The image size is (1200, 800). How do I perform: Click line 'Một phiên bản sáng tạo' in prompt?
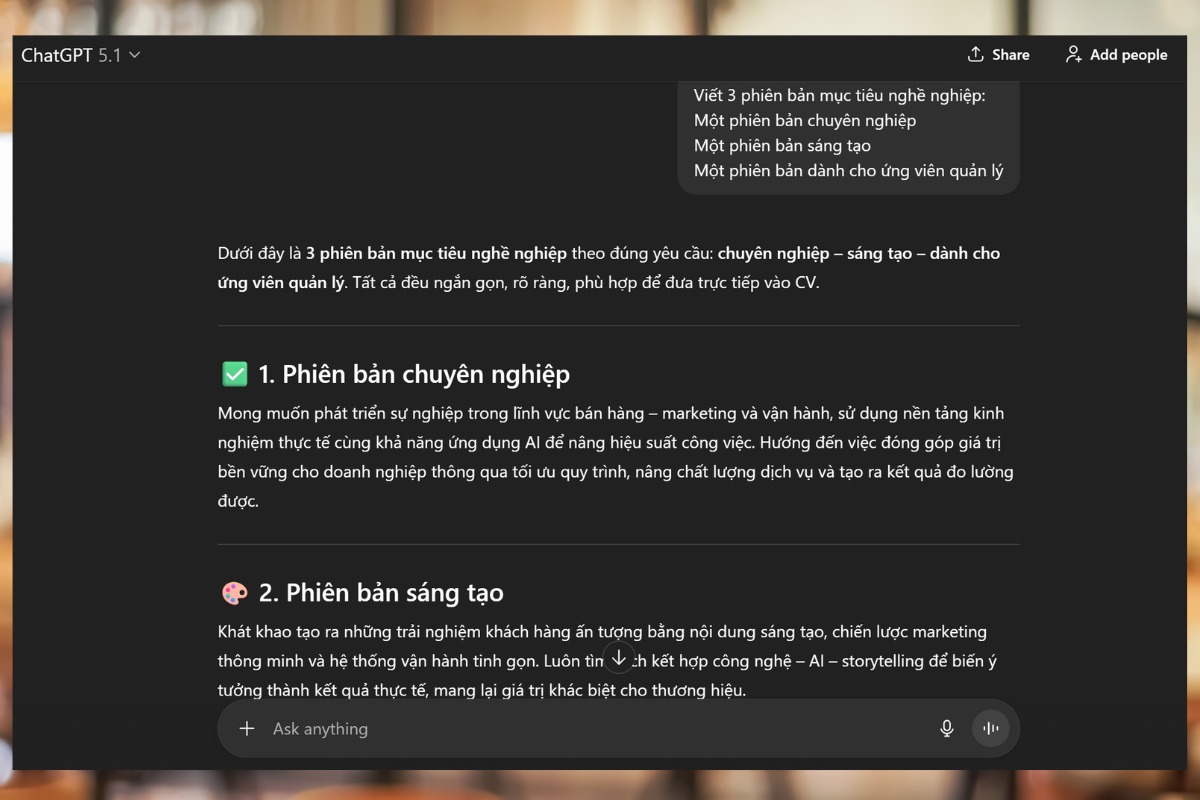click(x=782, y=146)
